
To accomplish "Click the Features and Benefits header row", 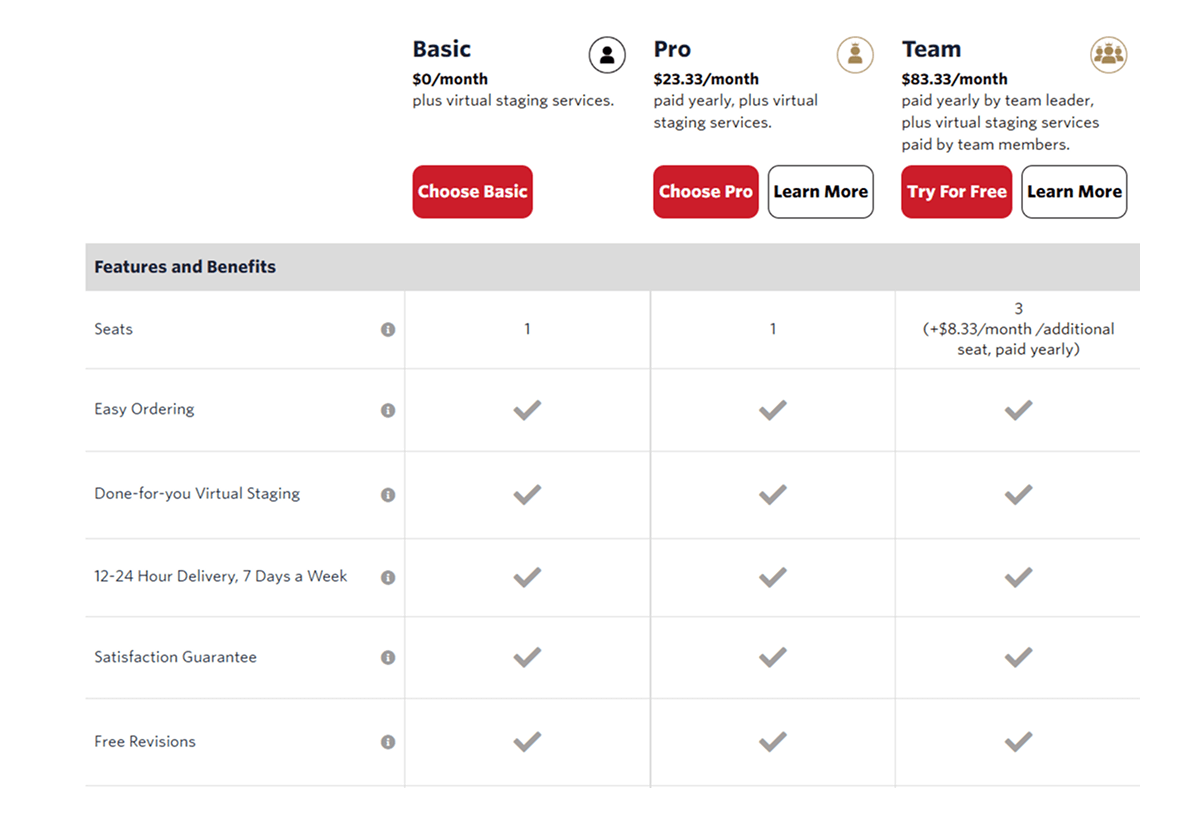I will click(612, 267).
